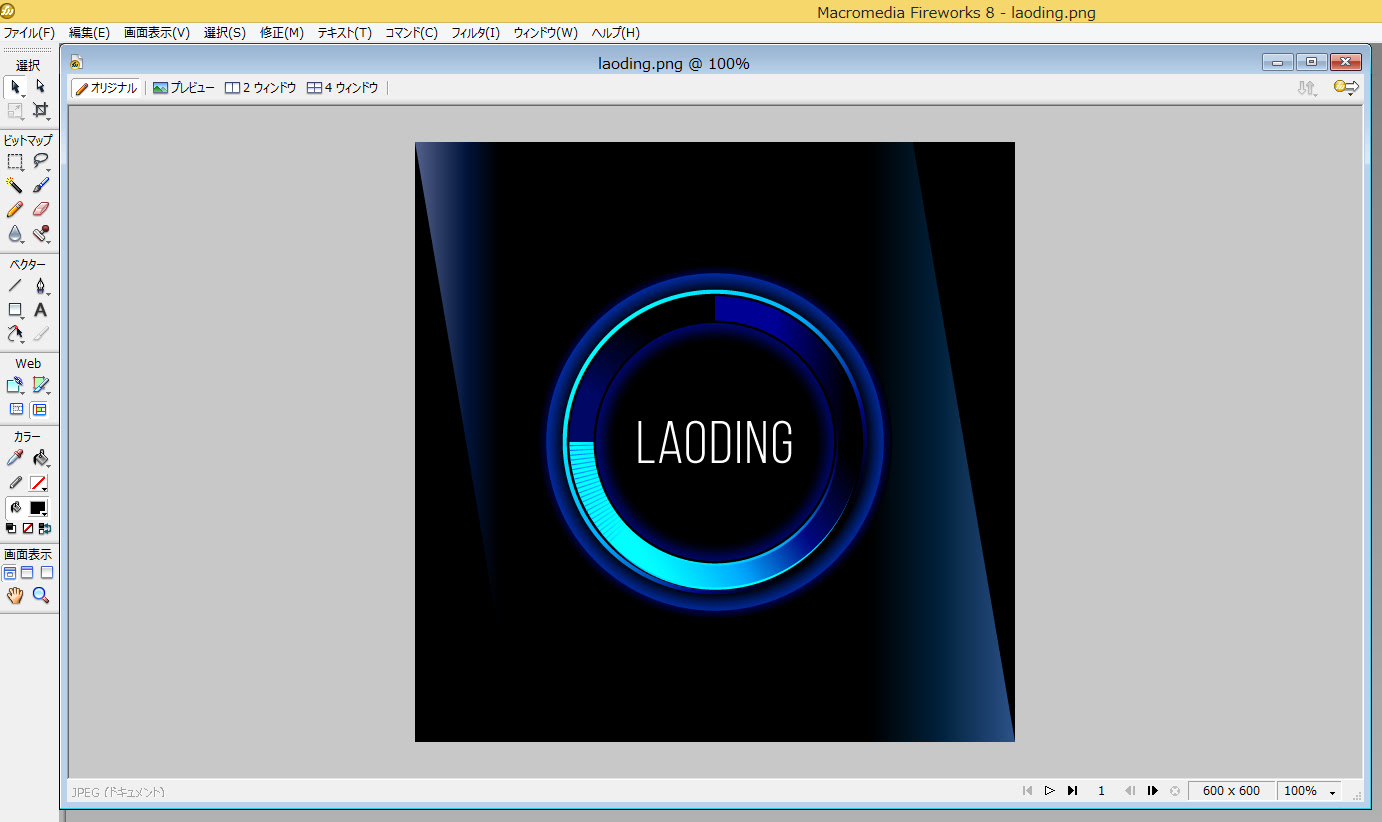Show slices and hotspots
The height and width of the screenshot is (822, 1382).
coord(39,409)
